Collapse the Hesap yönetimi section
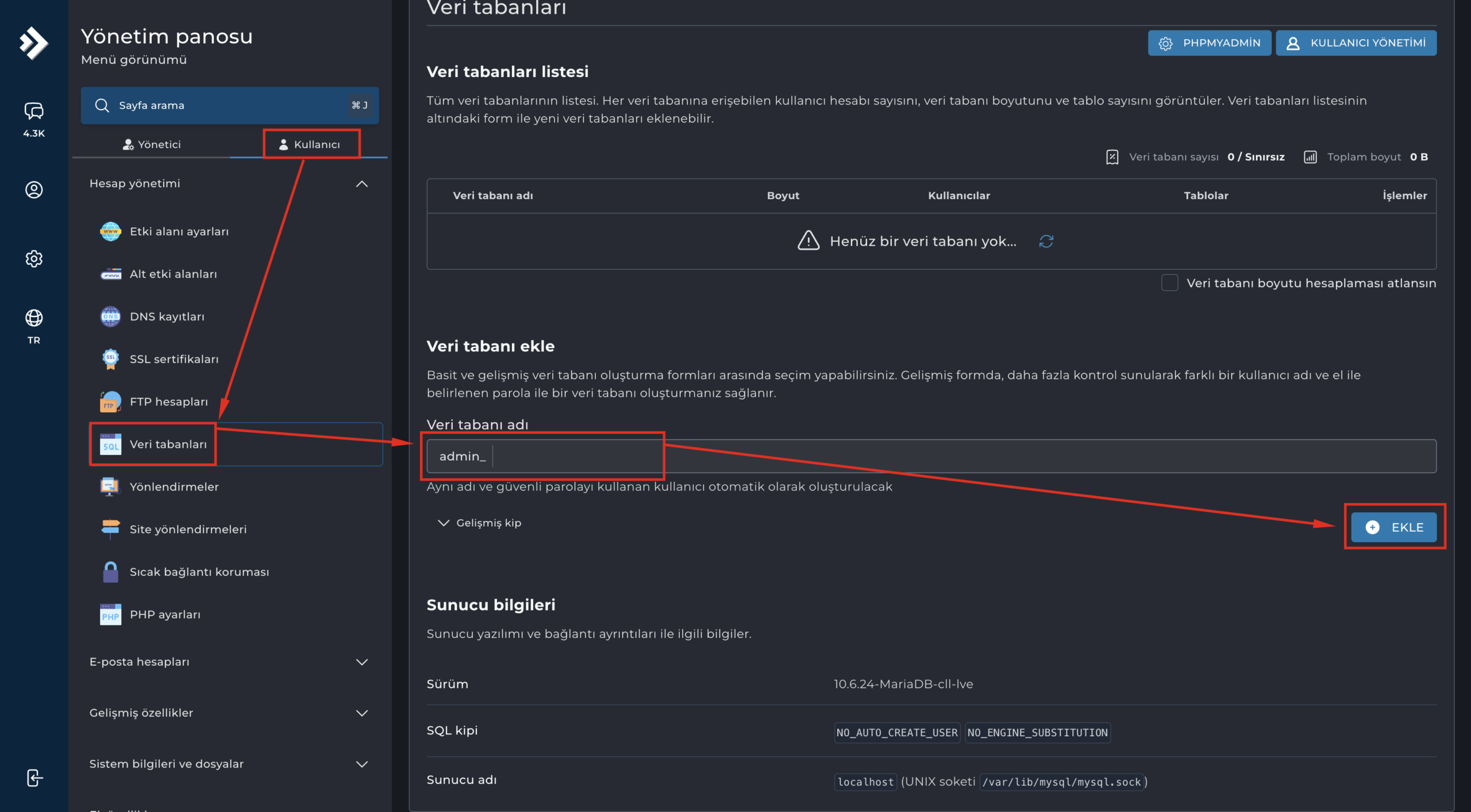Image resolution: width=1471 pixels, height=812 pixels. point(361,184)
